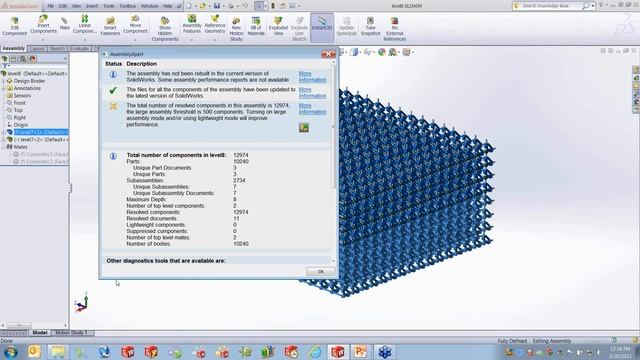This screenshot has height=360, width=640.
Task: Open Bill of Materials tool
Action: point(256,27)
